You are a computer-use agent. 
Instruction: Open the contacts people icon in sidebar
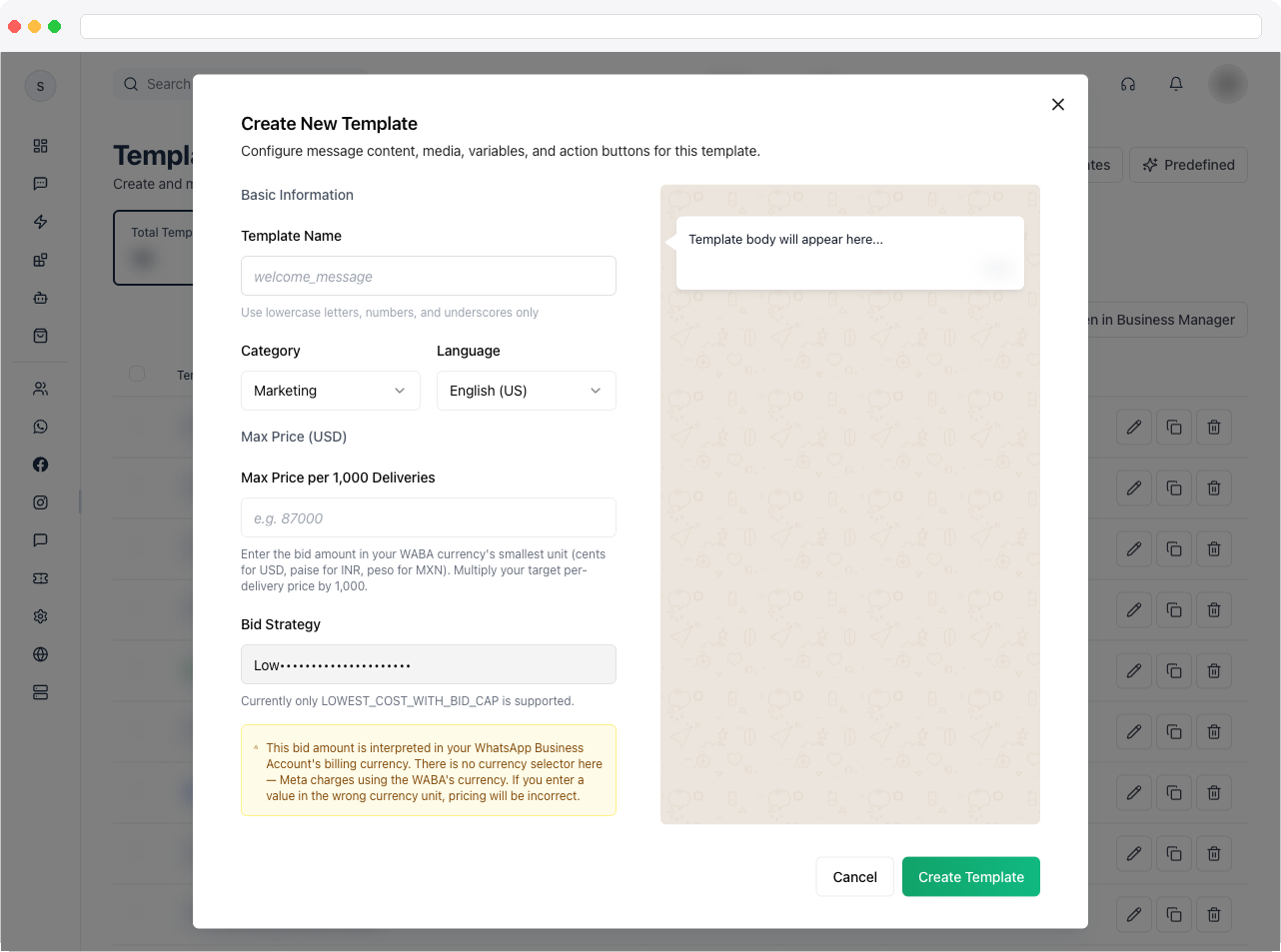click(40, 389)
